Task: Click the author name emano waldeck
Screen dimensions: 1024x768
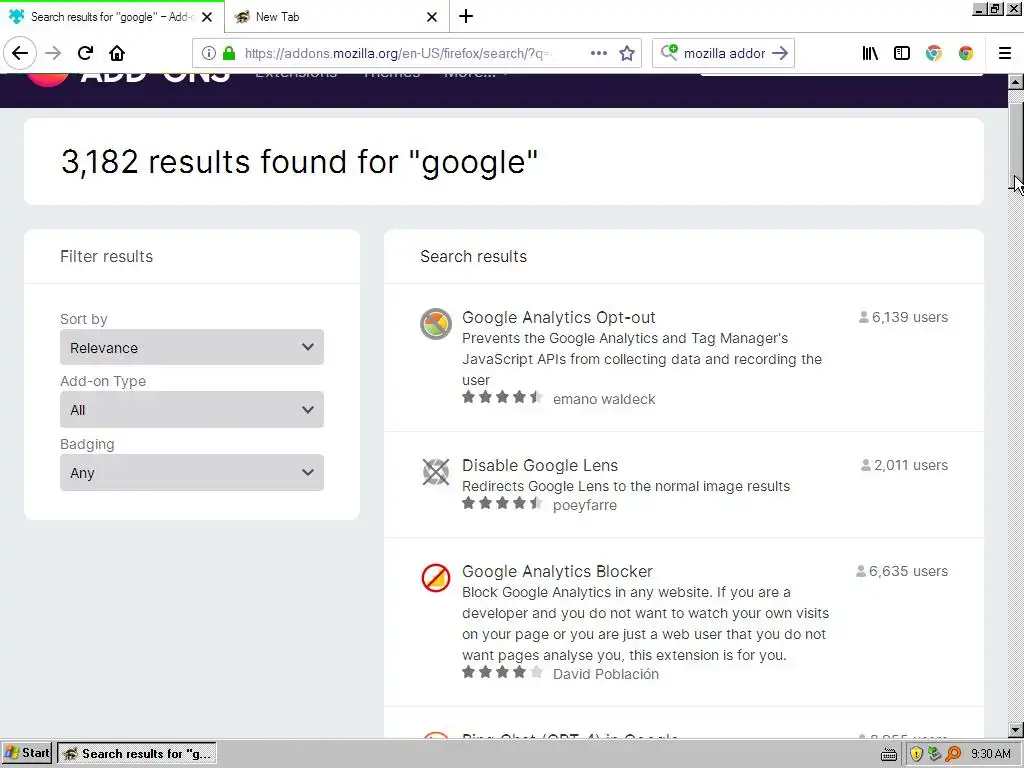Action: (604, 399)
